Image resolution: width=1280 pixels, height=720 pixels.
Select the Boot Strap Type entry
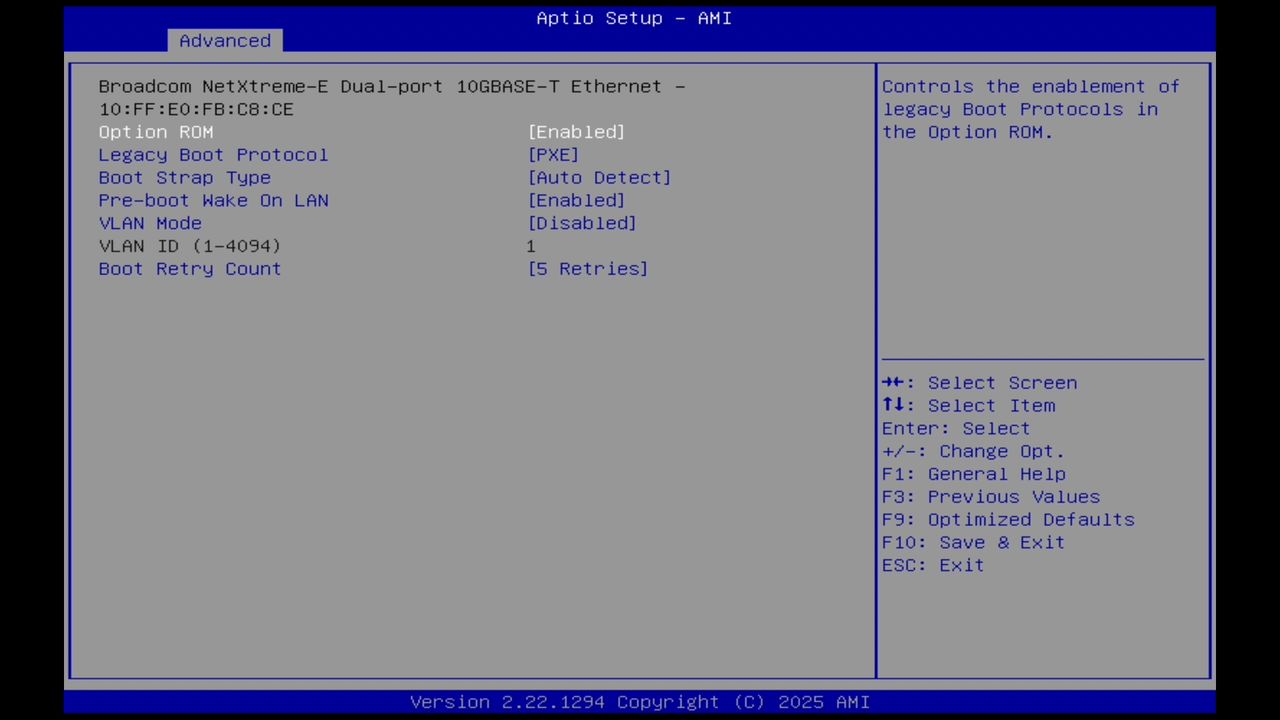pos(185,178)
